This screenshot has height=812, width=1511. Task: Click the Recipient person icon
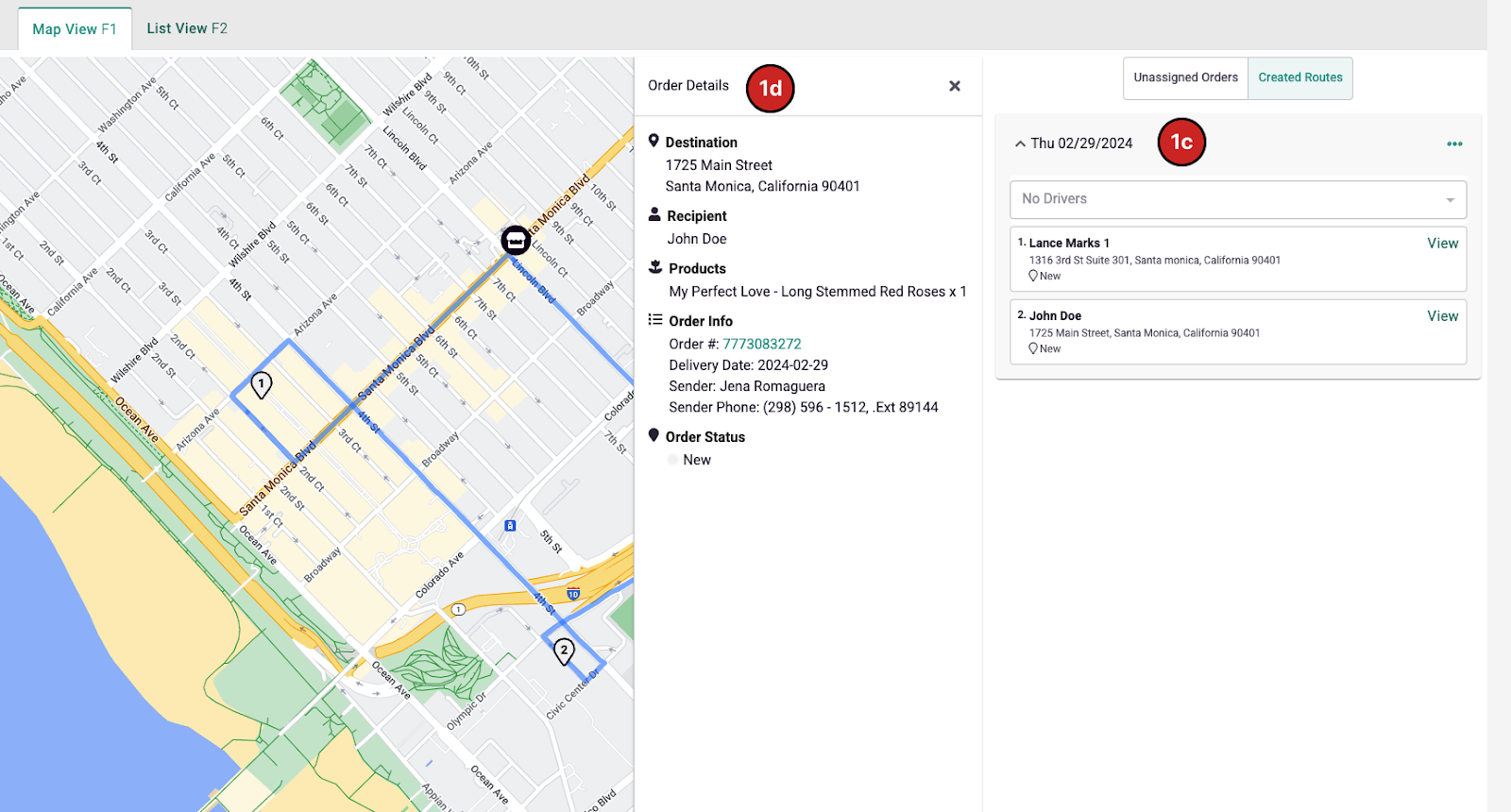click(654, 215)
